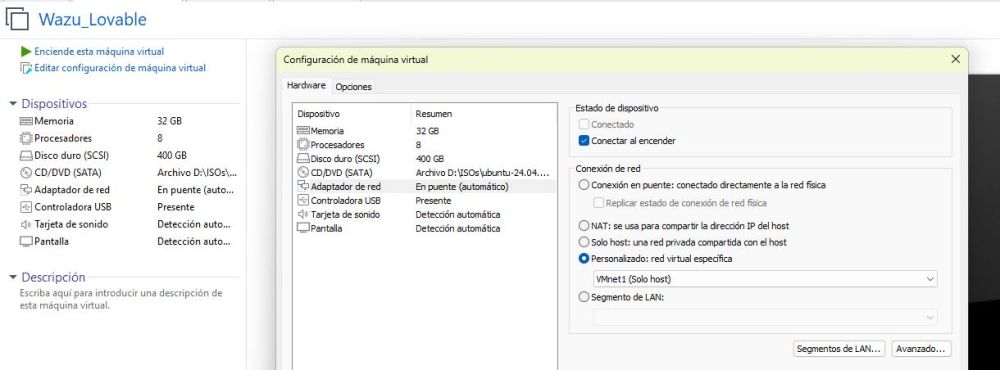Click the Avanzado... button
This screenshot has width=1000, height=370.
(x=921, y=349)
